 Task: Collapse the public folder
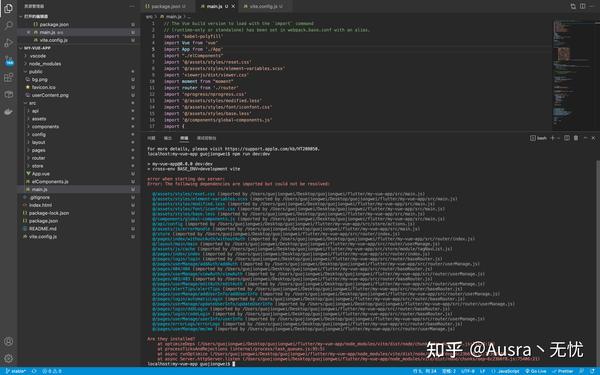[34, 72]
